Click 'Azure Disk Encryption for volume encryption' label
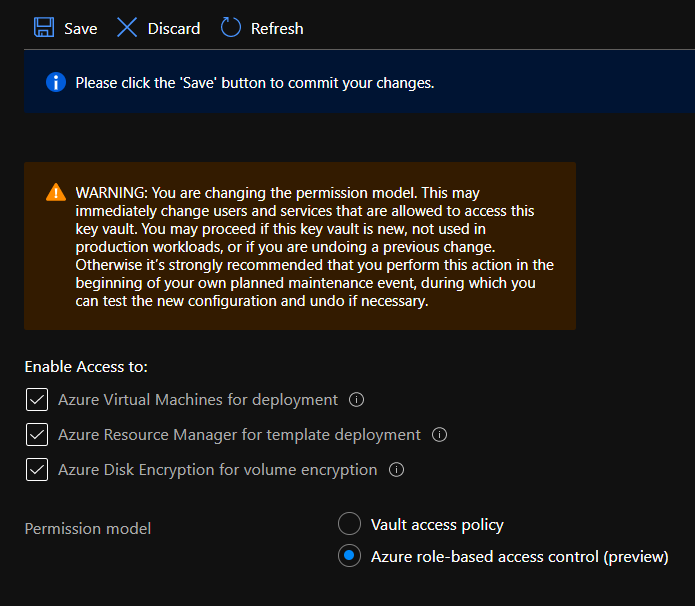Screen dimensions: 695x606 coord(218,470)
